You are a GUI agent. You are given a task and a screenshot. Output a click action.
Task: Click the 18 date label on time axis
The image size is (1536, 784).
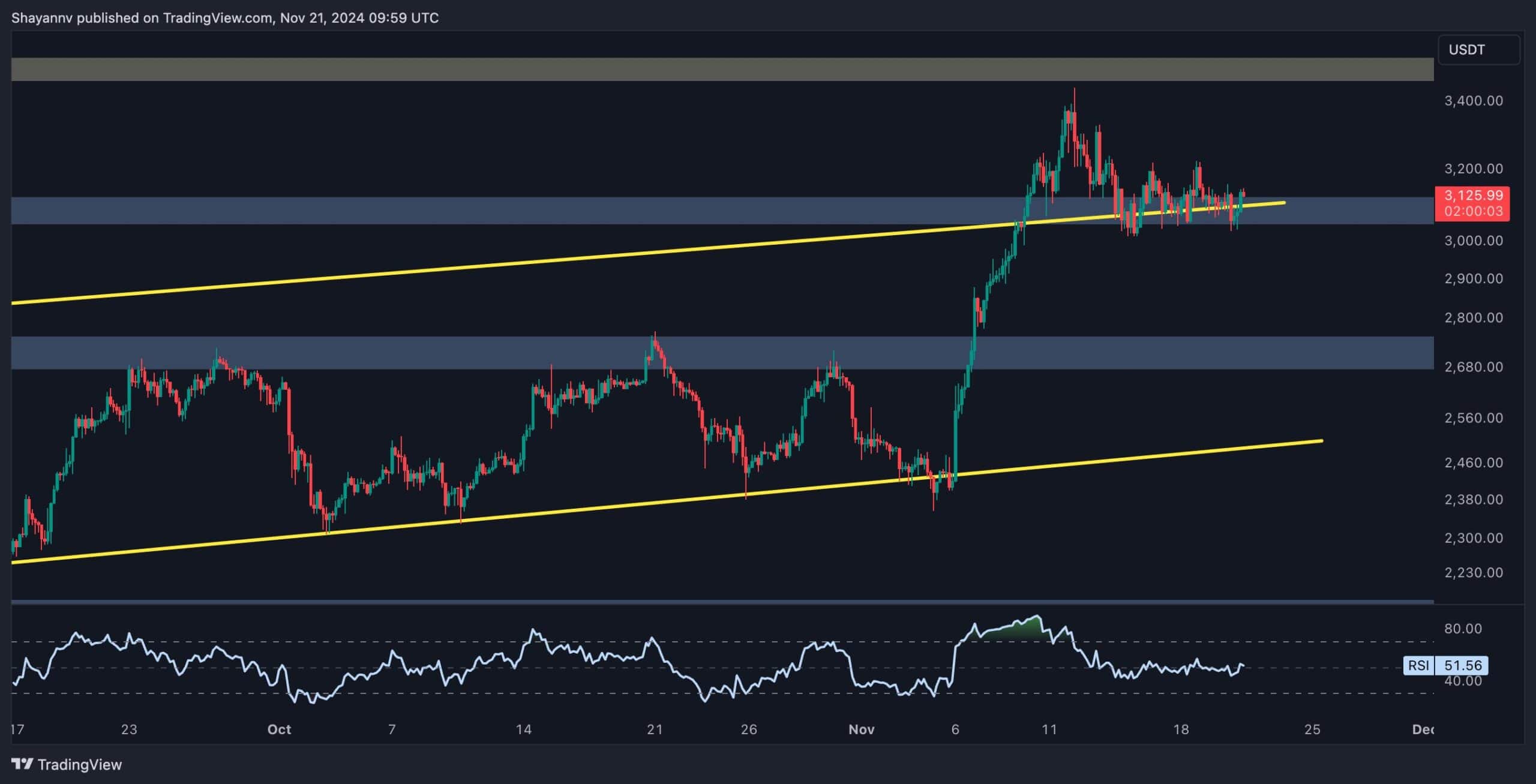coord(1181,729)
